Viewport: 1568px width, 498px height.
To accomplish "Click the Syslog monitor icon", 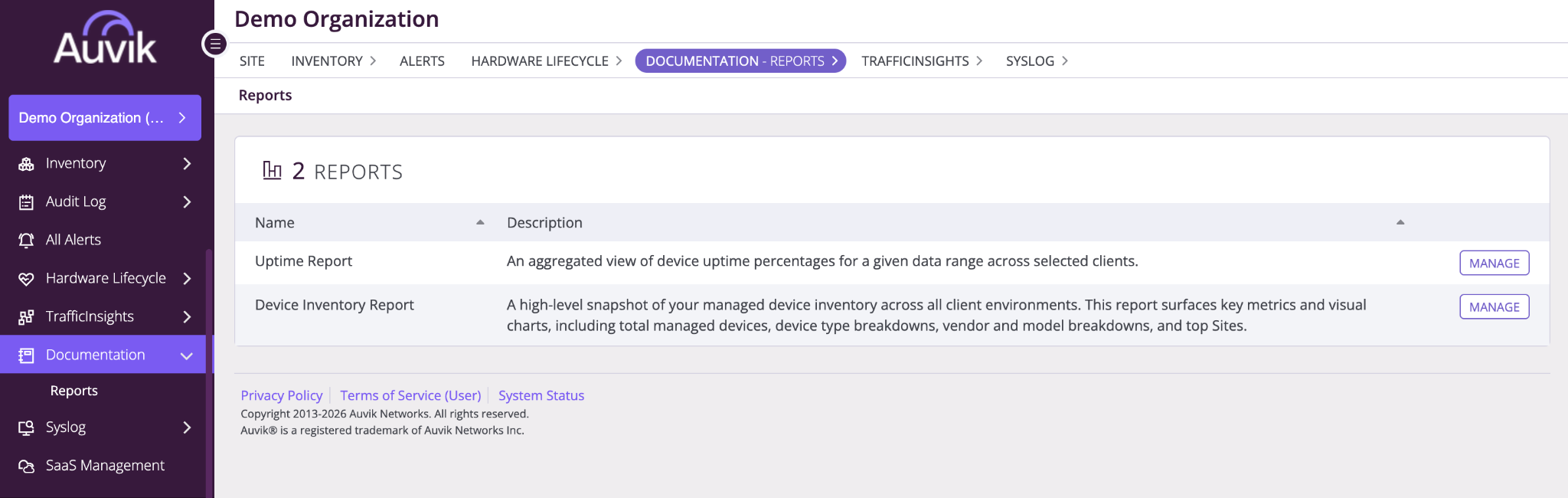I will pos(26,428).
